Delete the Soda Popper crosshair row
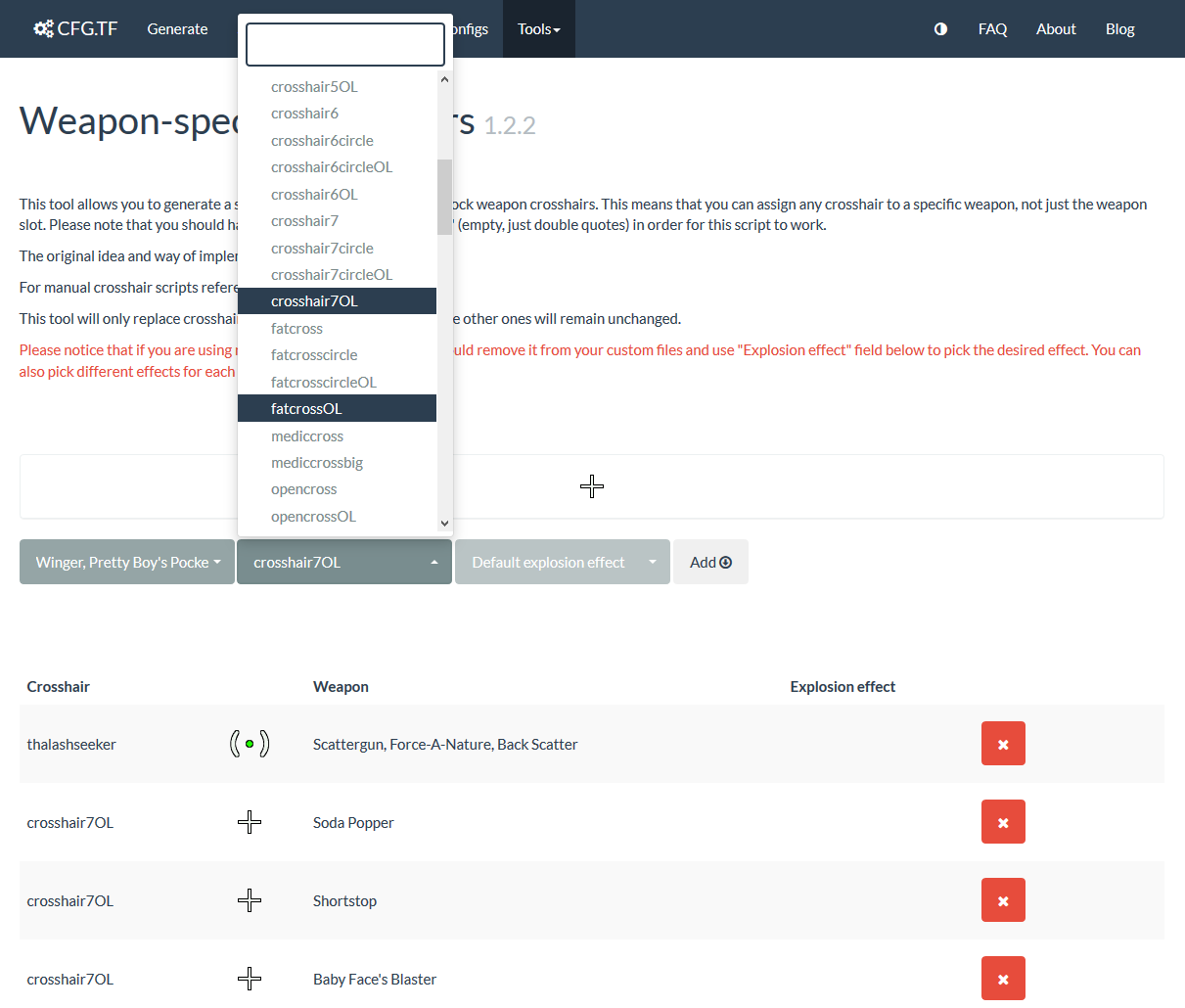This screenshot has height=1008, width=1185. point(1003,822)
